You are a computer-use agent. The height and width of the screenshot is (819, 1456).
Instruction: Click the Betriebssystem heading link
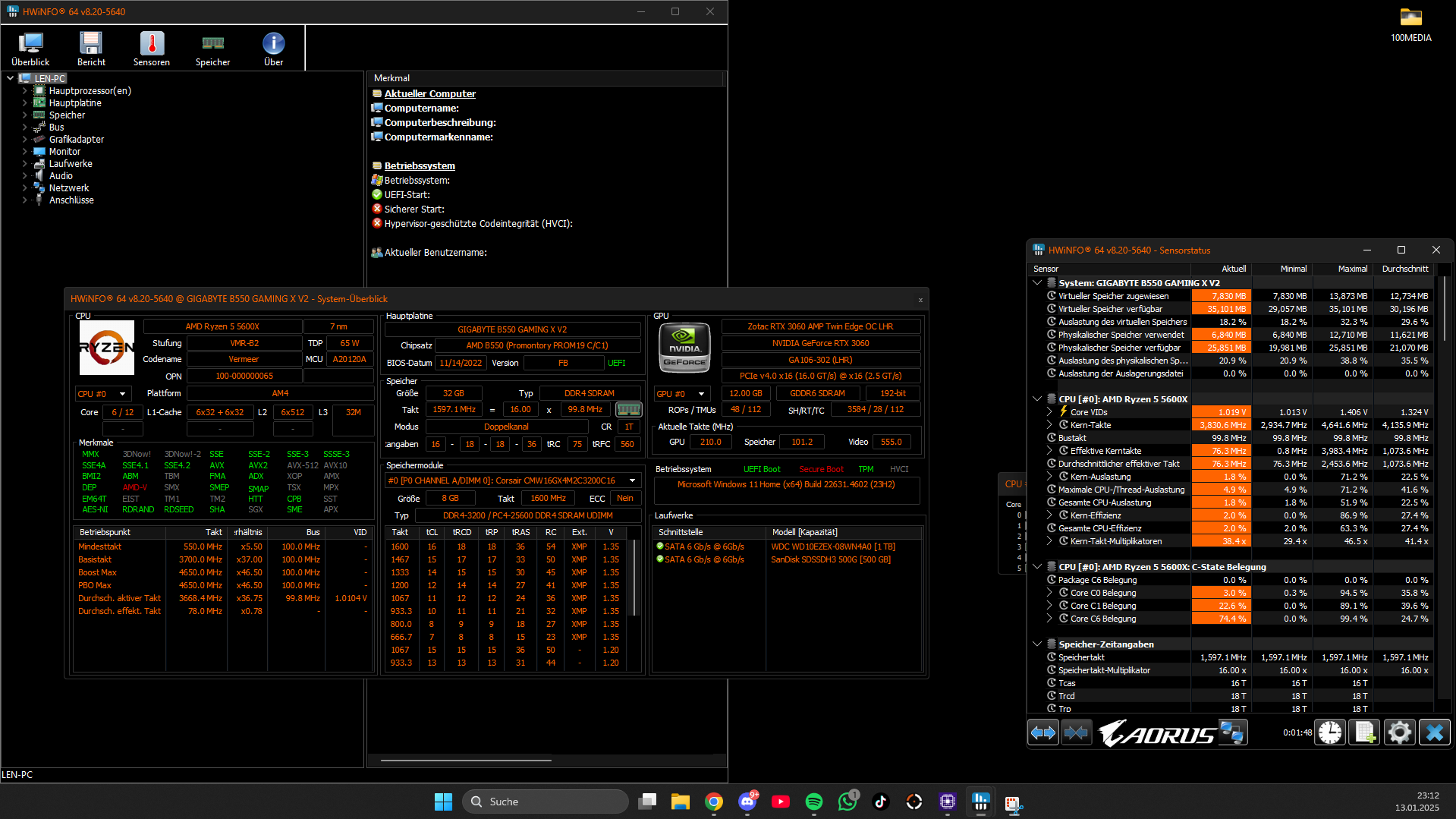(420, 166)
